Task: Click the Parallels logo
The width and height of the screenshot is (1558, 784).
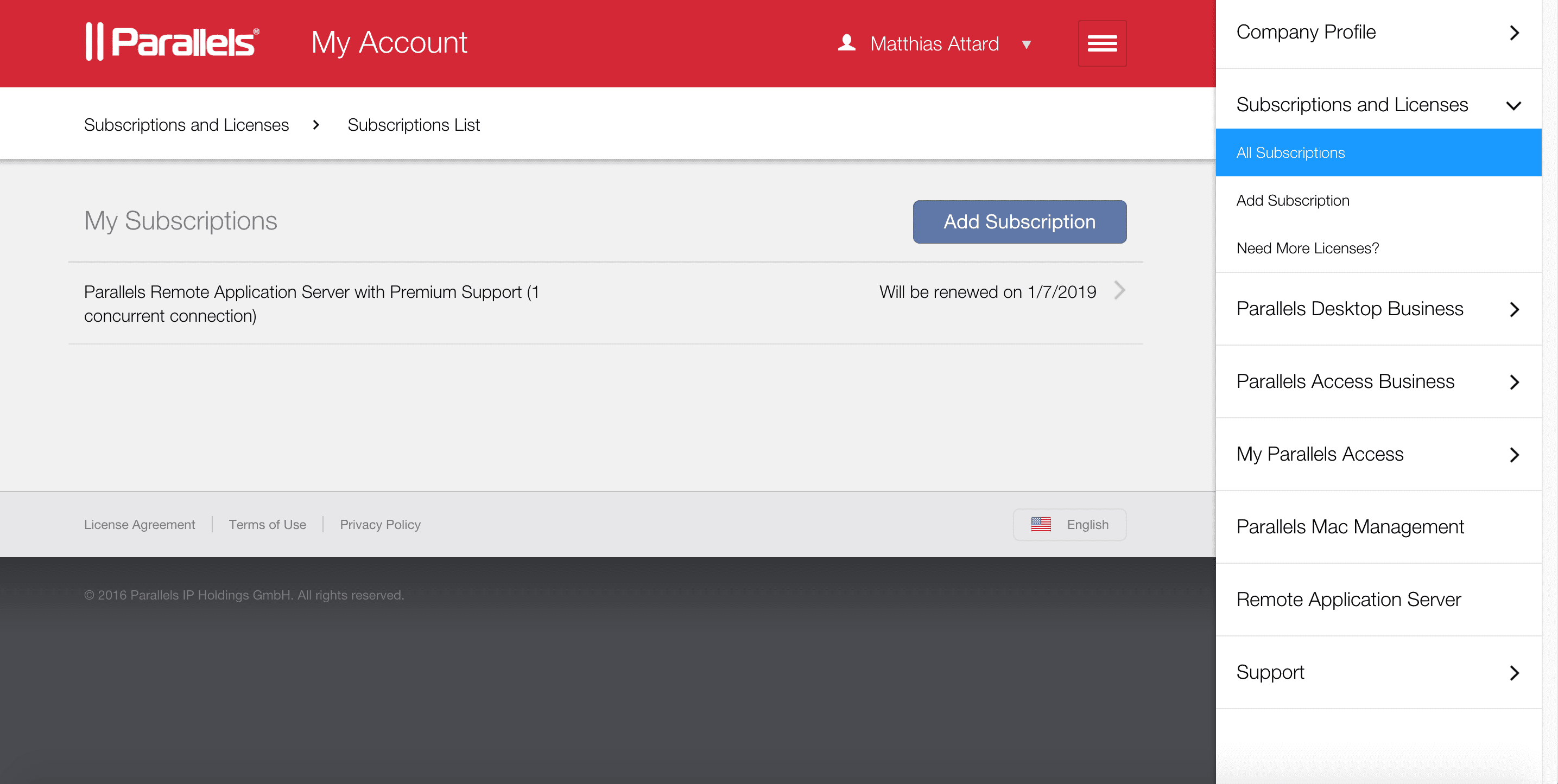Action: pyautogui.click(x=173, y=42)
